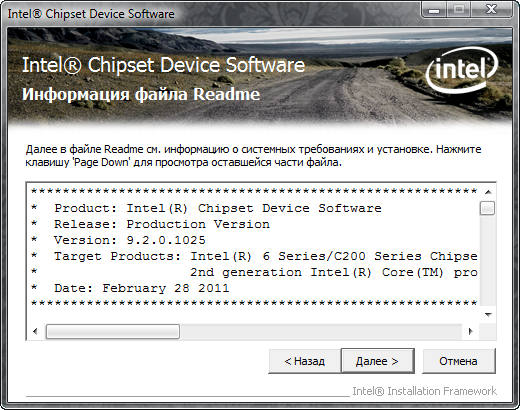
Task: Click the Intel logo in the banner
Action: coord(462,69)
